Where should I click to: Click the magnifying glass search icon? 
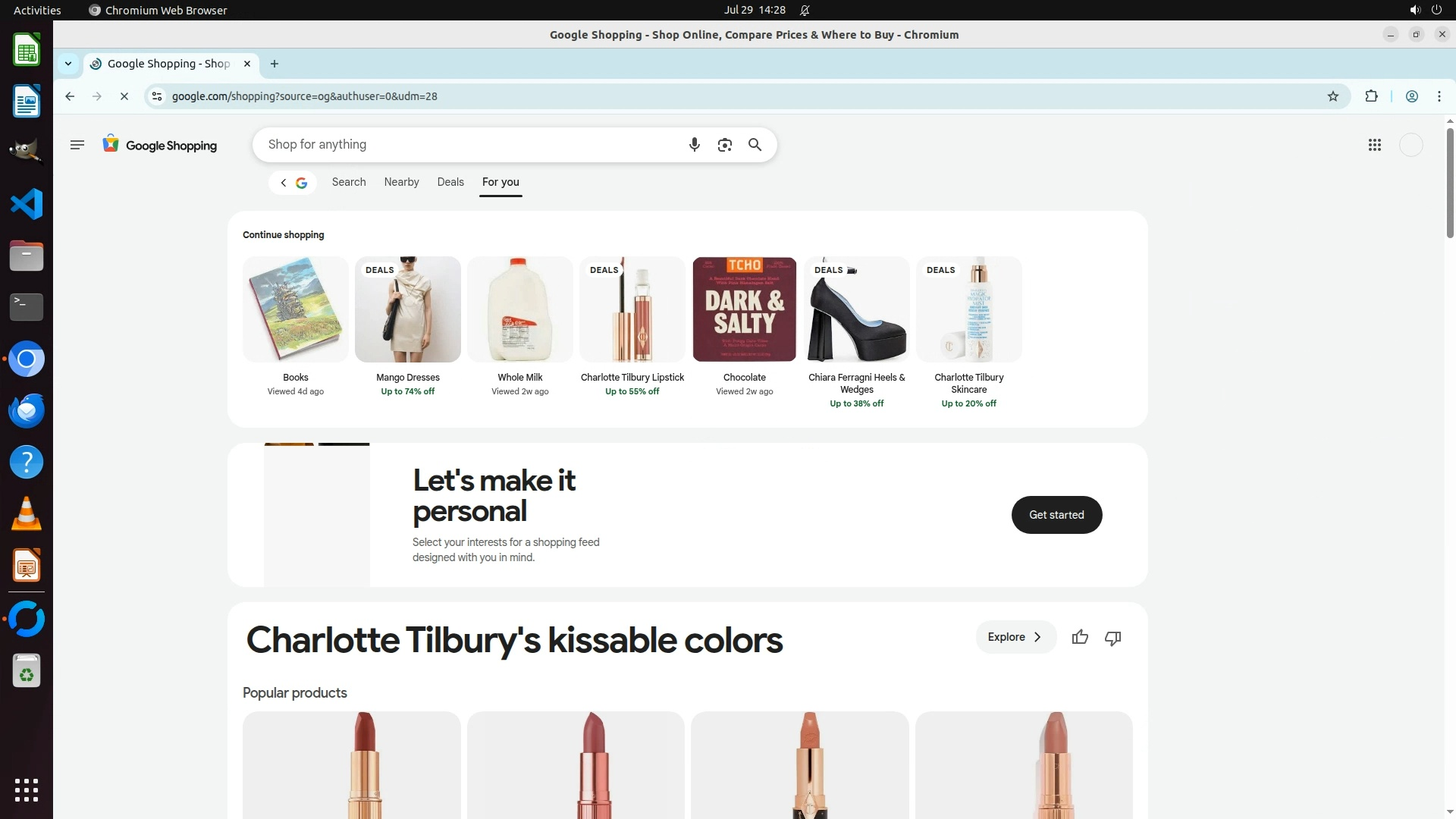[x=755, y=145]
